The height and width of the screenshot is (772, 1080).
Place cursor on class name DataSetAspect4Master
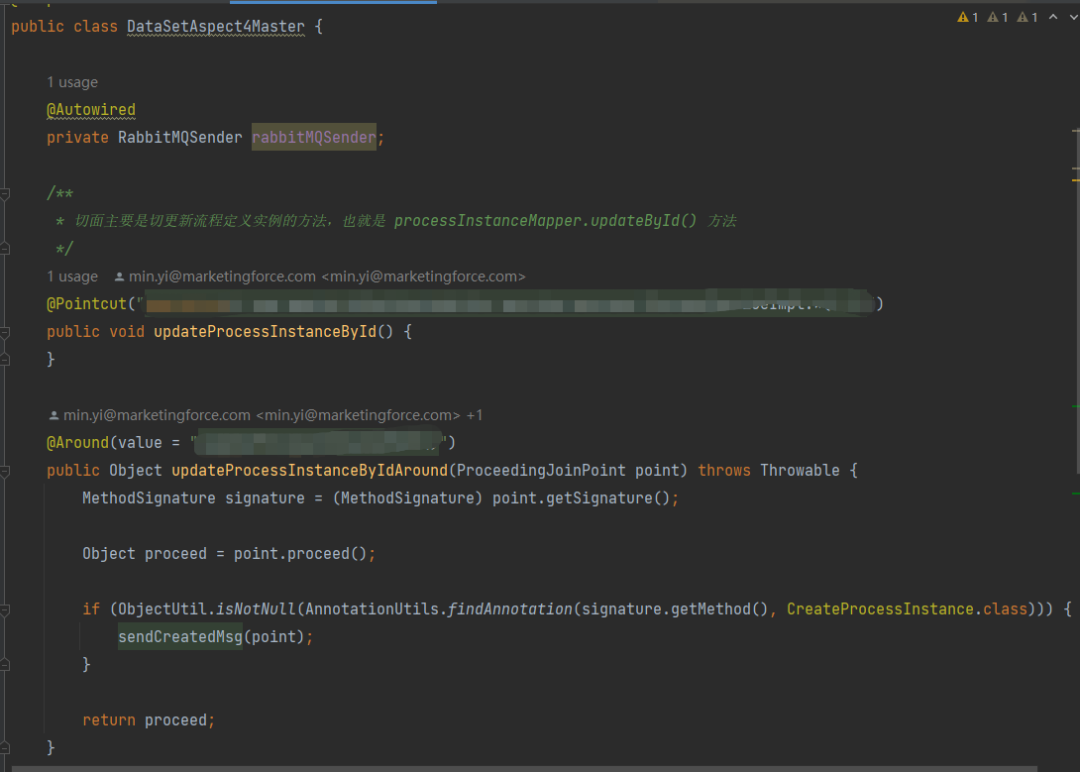coord(216,27)
